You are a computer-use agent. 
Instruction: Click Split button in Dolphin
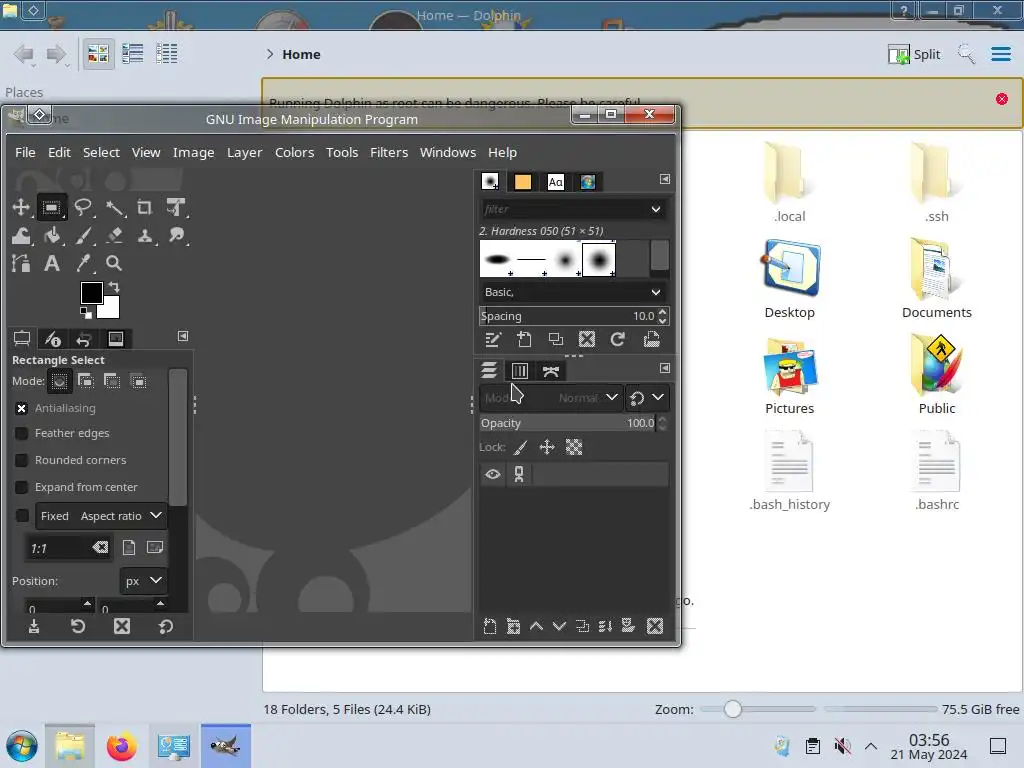tap(914, 54)
